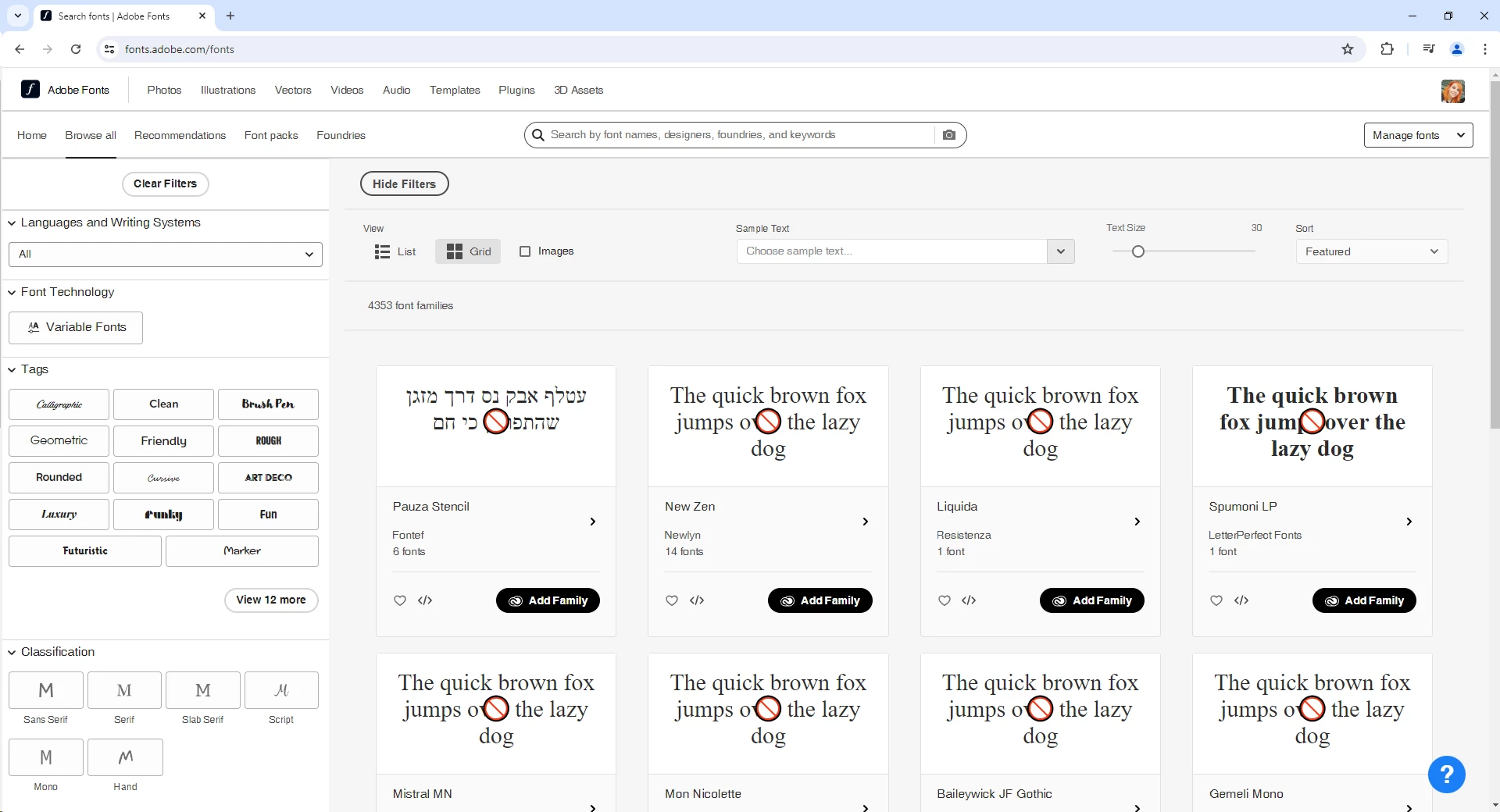
Task: Click the Choose sample text field
Action: [891, 251]
